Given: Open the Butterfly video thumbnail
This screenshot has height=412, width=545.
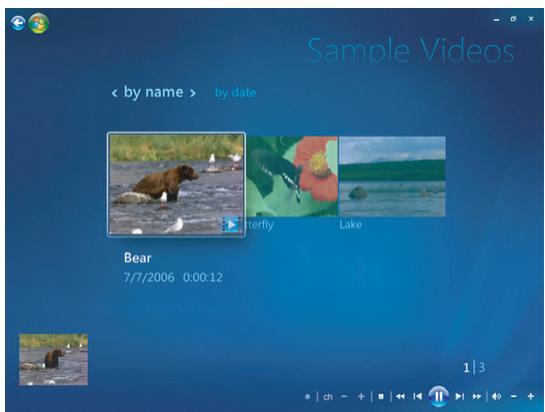Looking at the screenshot, I should (x=292, y=177).
